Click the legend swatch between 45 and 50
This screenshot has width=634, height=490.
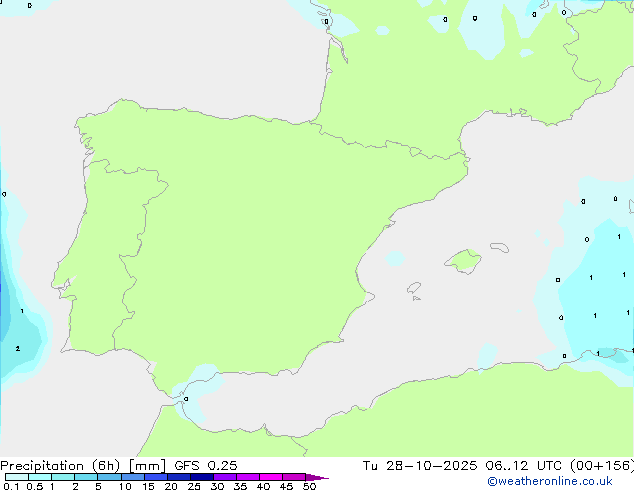(294, 477)
